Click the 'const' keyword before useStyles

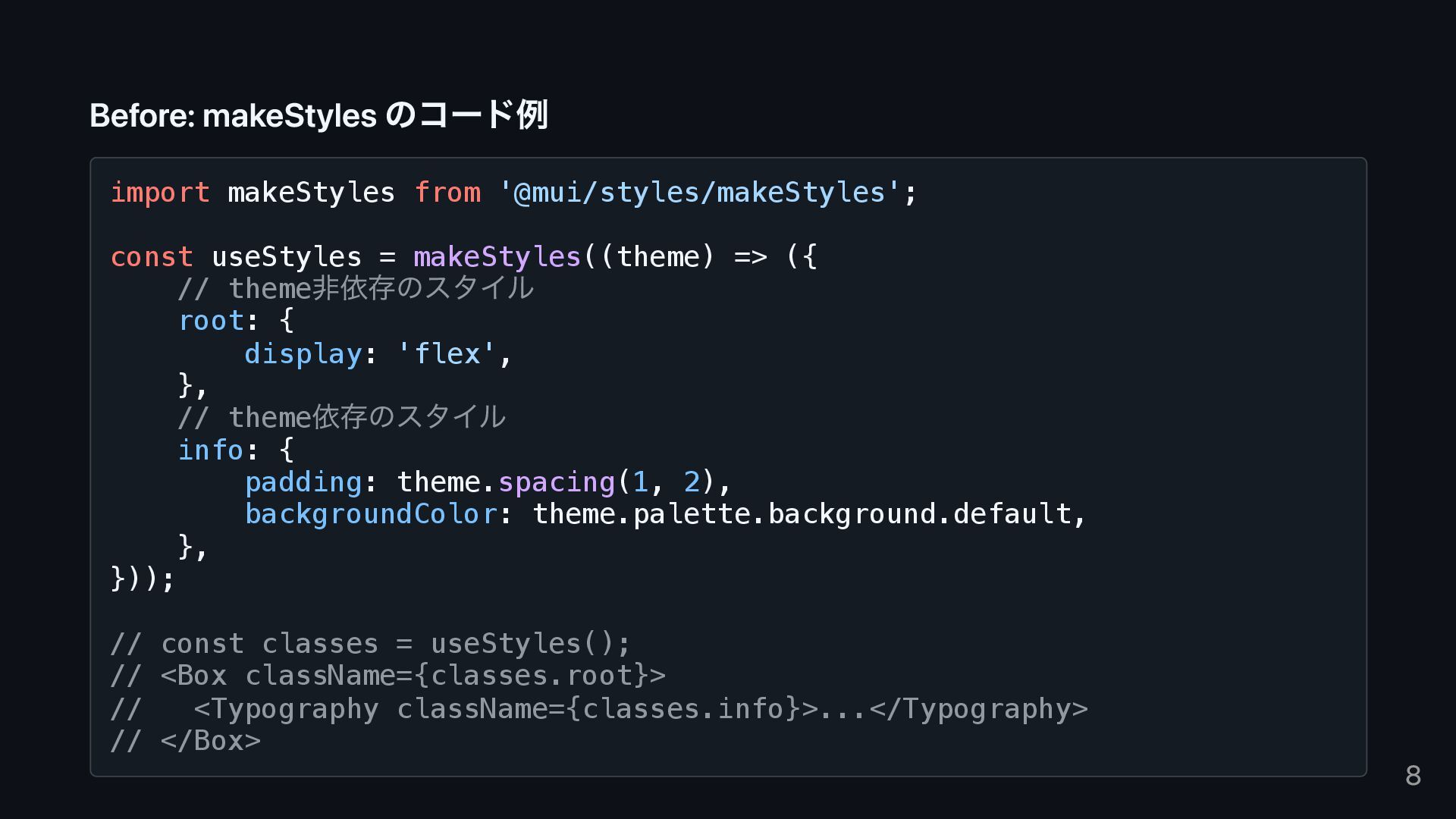(152, 257)
